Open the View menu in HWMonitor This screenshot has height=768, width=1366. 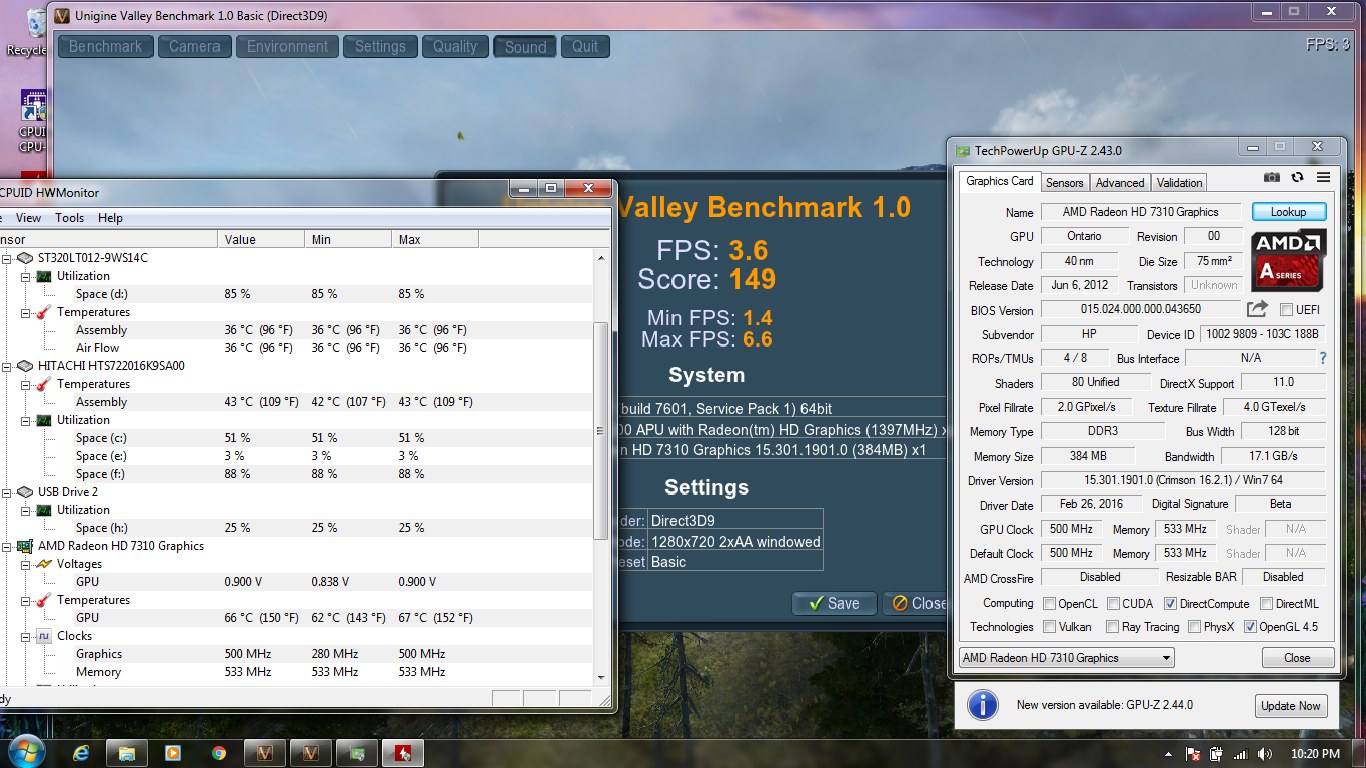[29, 218]
